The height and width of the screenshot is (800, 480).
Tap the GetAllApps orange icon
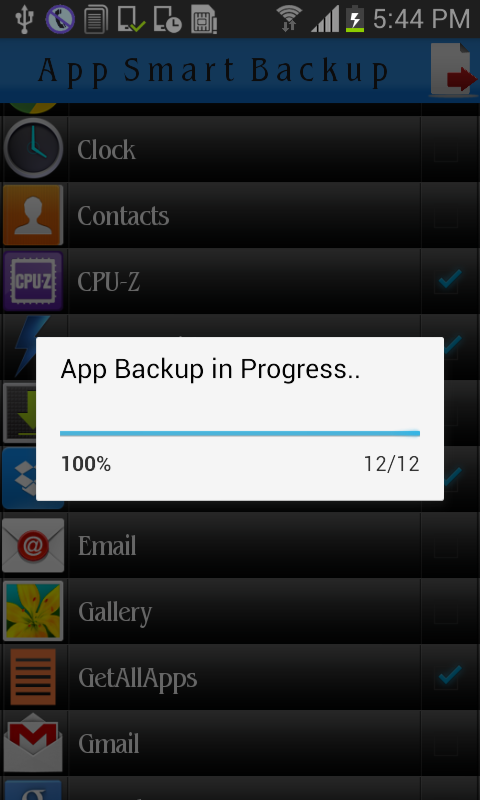33,677
